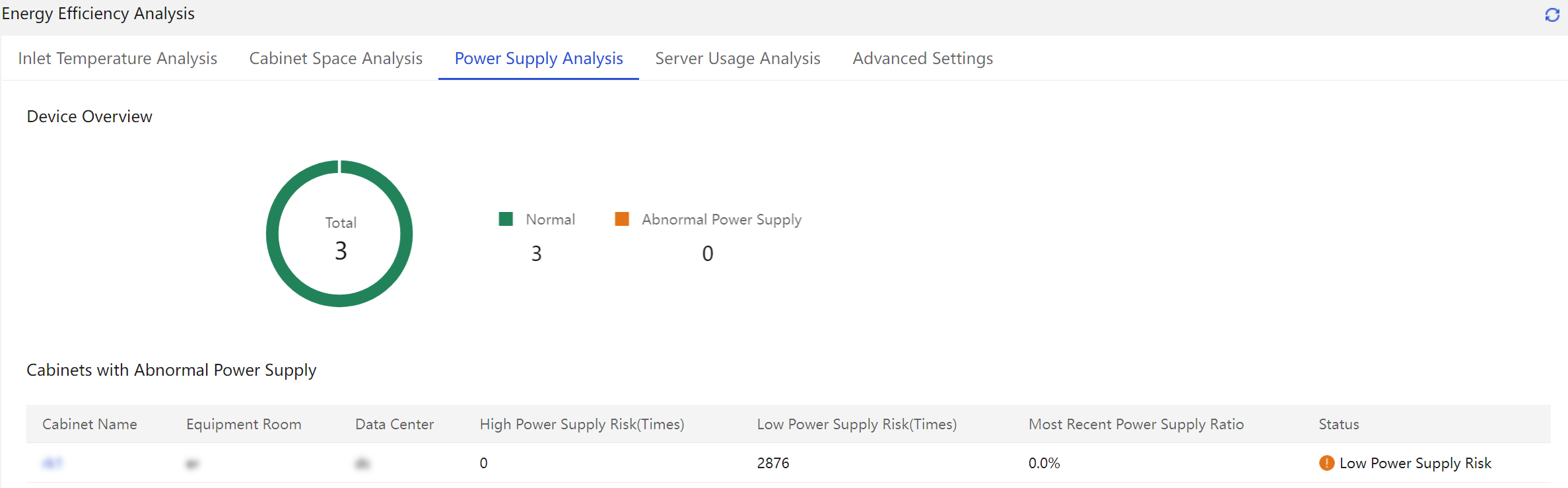
Task: Switch to Inlet Temperature Analysis tab
Action: [118, 58]
